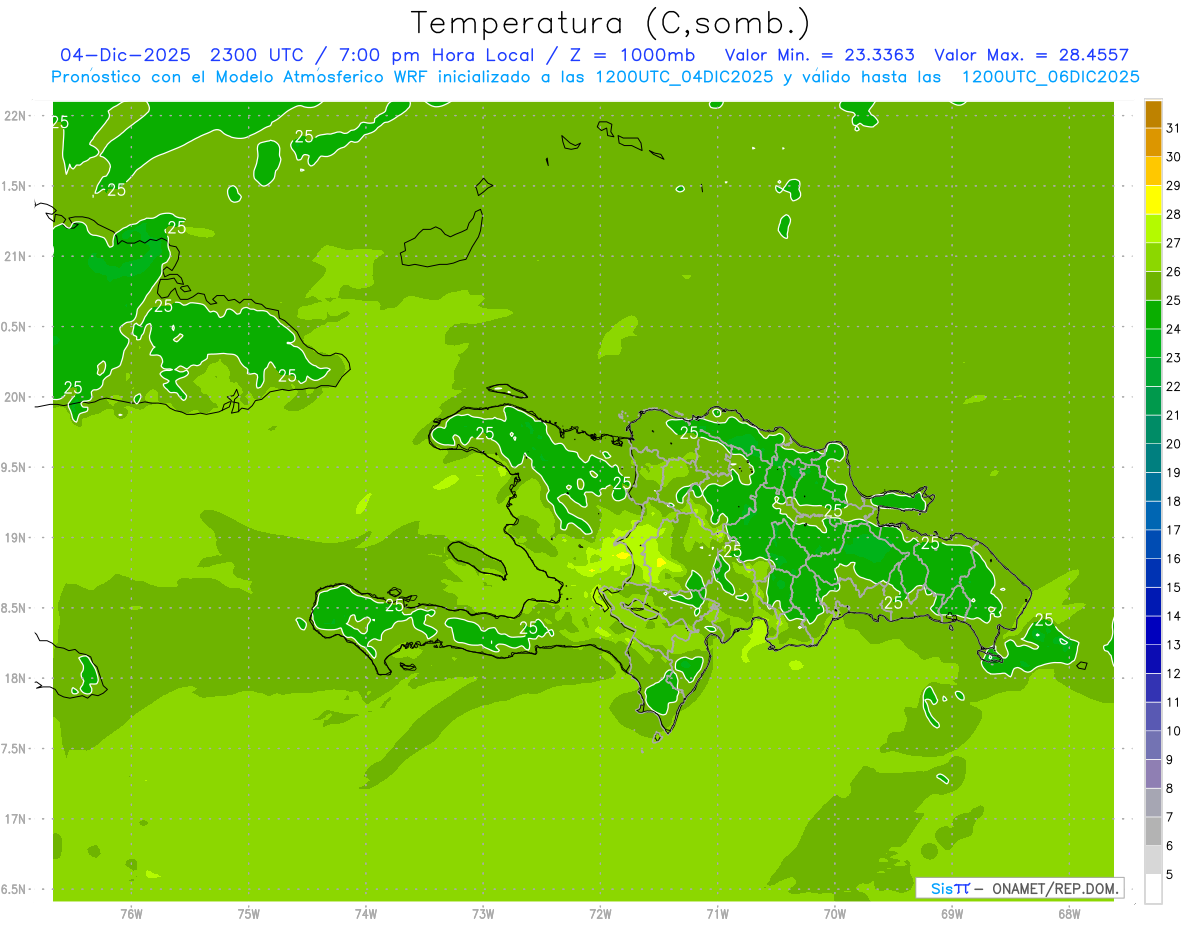Screen dimensions: 1200x927
Task: Click the amber legend swatch between 29 and 30
Action: (1153, 171)
